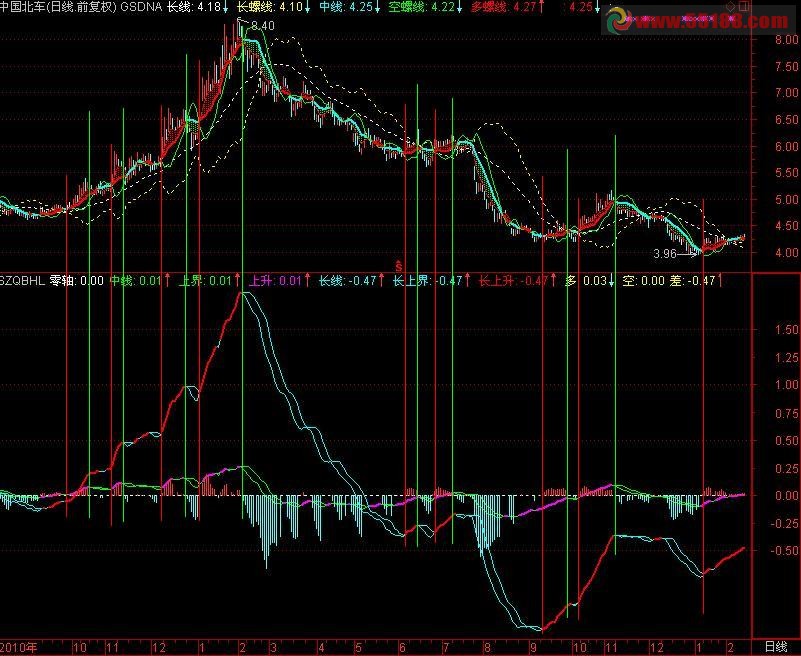801x656 pixels.
Task: Click the 4.00 price axis label
Action: coord(786,252)
